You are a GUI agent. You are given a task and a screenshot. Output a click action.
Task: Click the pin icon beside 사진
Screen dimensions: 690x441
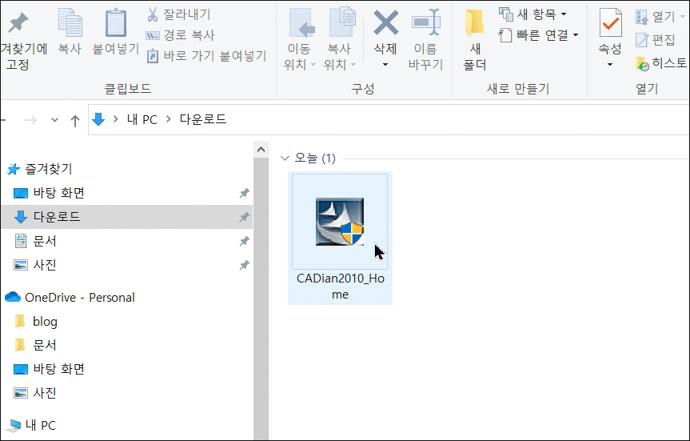point(244,265)
